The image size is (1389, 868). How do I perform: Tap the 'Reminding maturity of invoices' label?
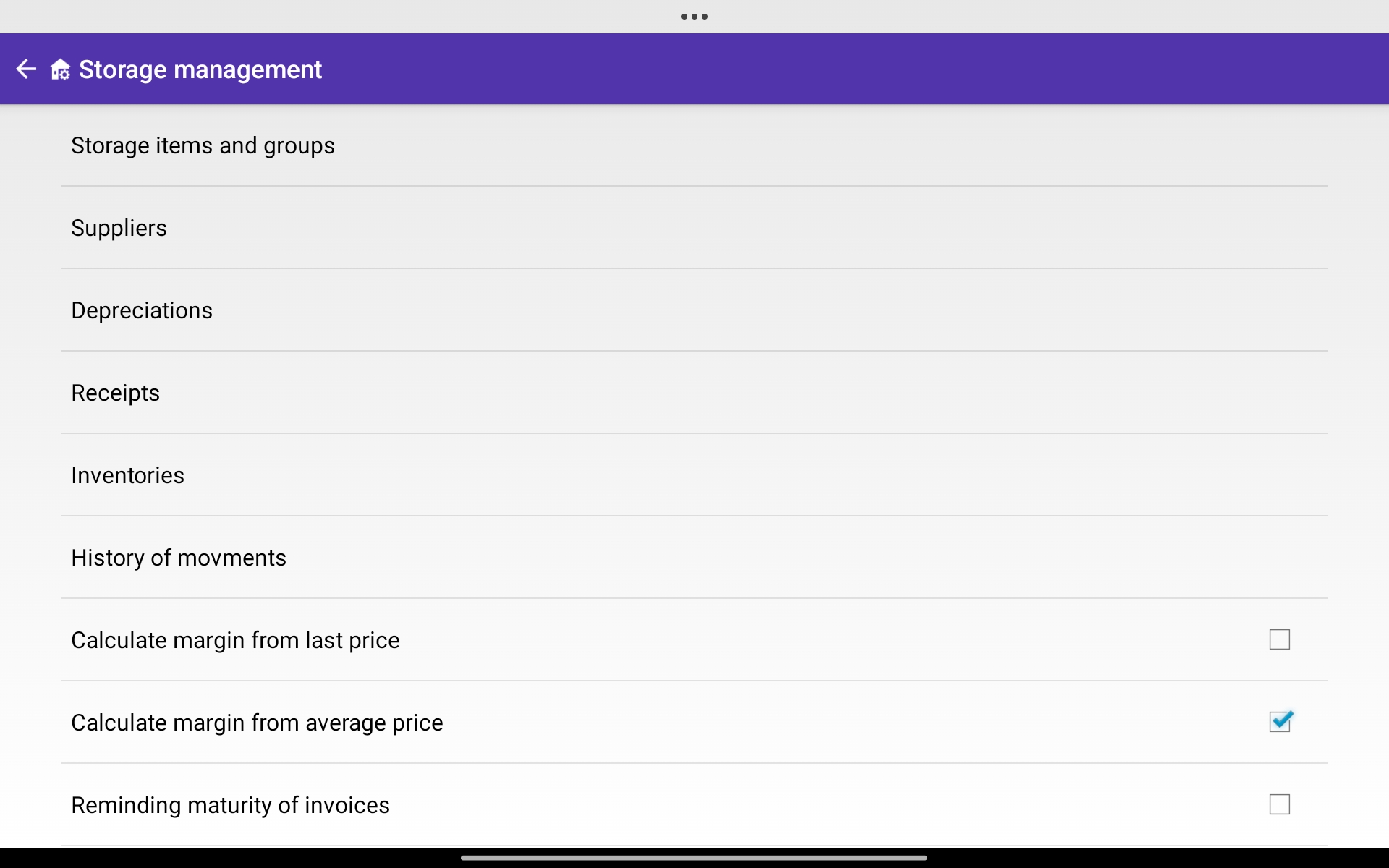[x=230, y=805]
